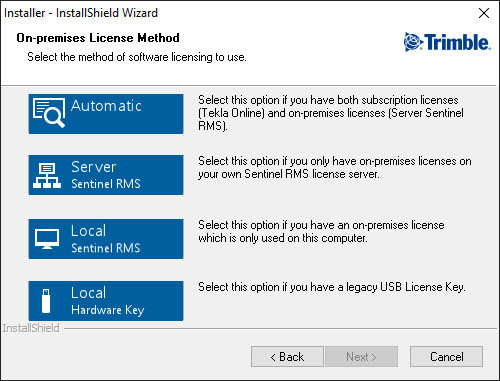Click the InstallShield label at the bottom
The height and width of the screenshot is (381, 500).
click(x=31, y=328)
